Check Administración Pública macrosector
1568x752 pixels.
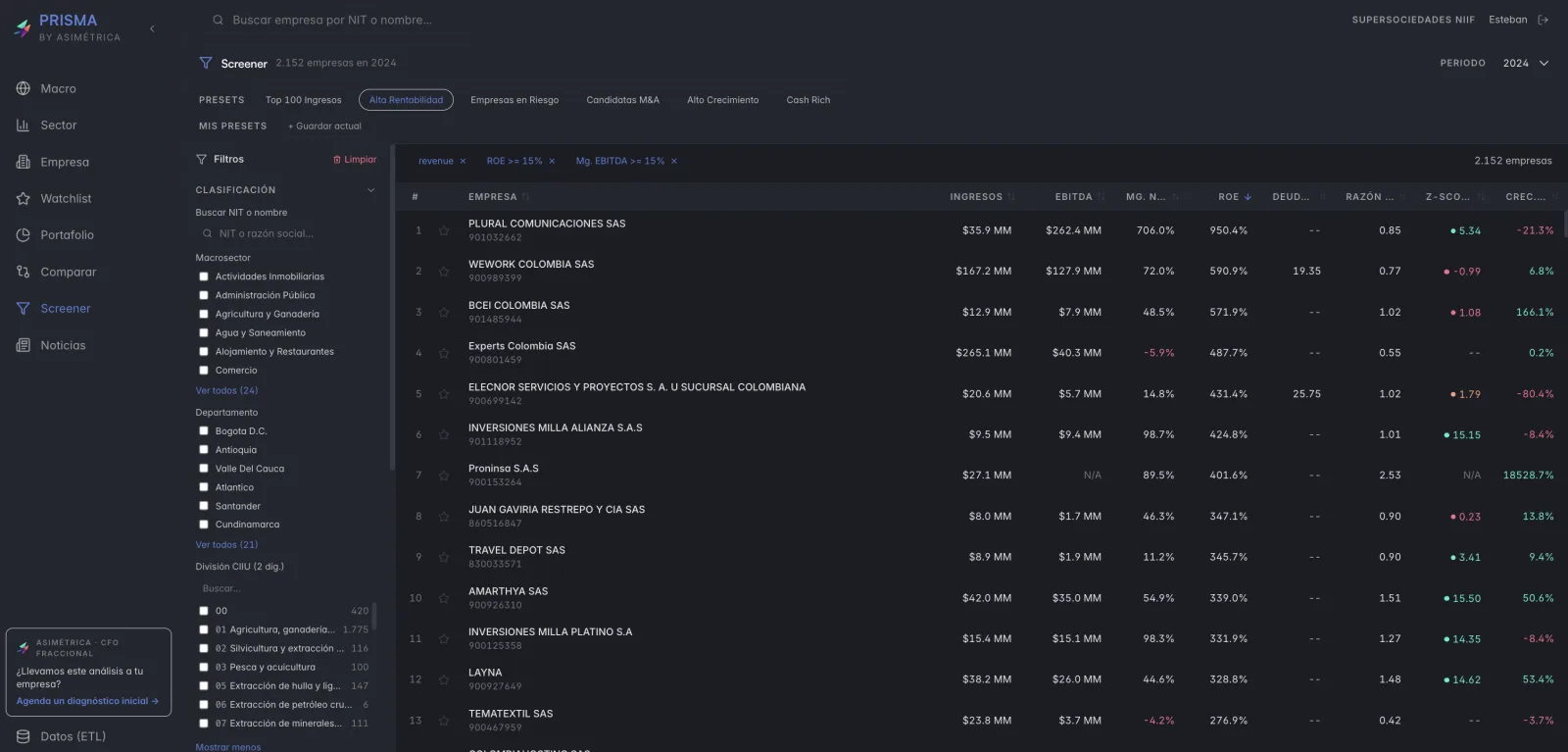[x=204, y=295]
